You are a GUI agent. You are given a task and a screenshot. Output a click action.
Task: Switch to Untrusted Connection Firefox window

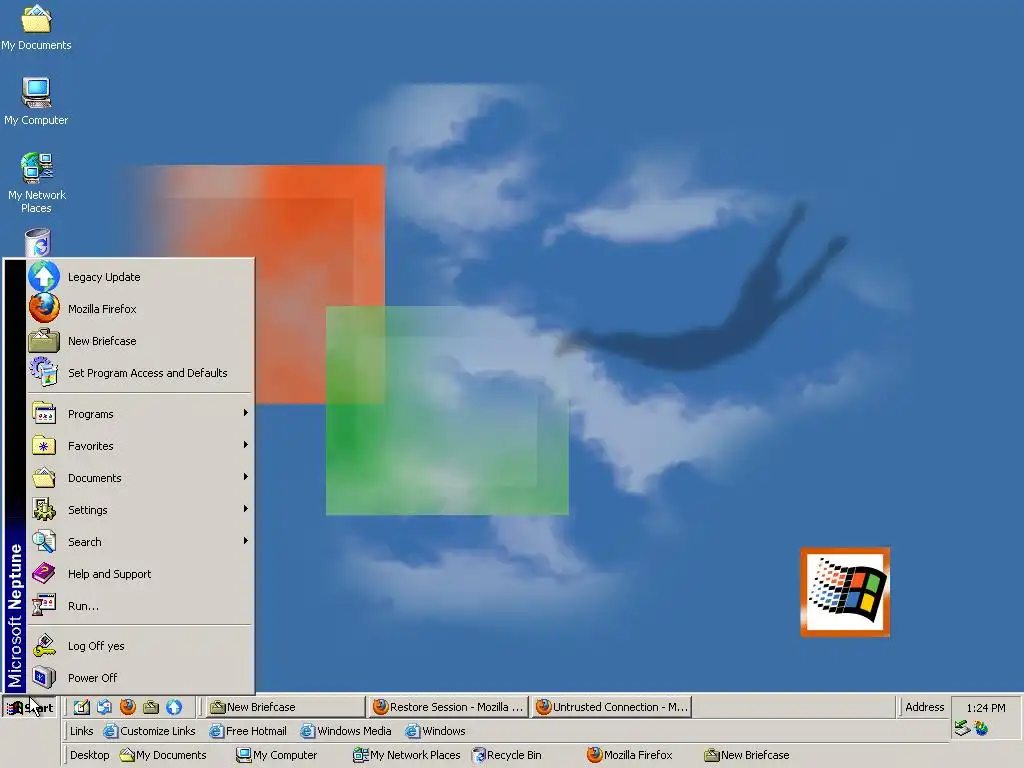pyautogui.click(x=611, y=707)
